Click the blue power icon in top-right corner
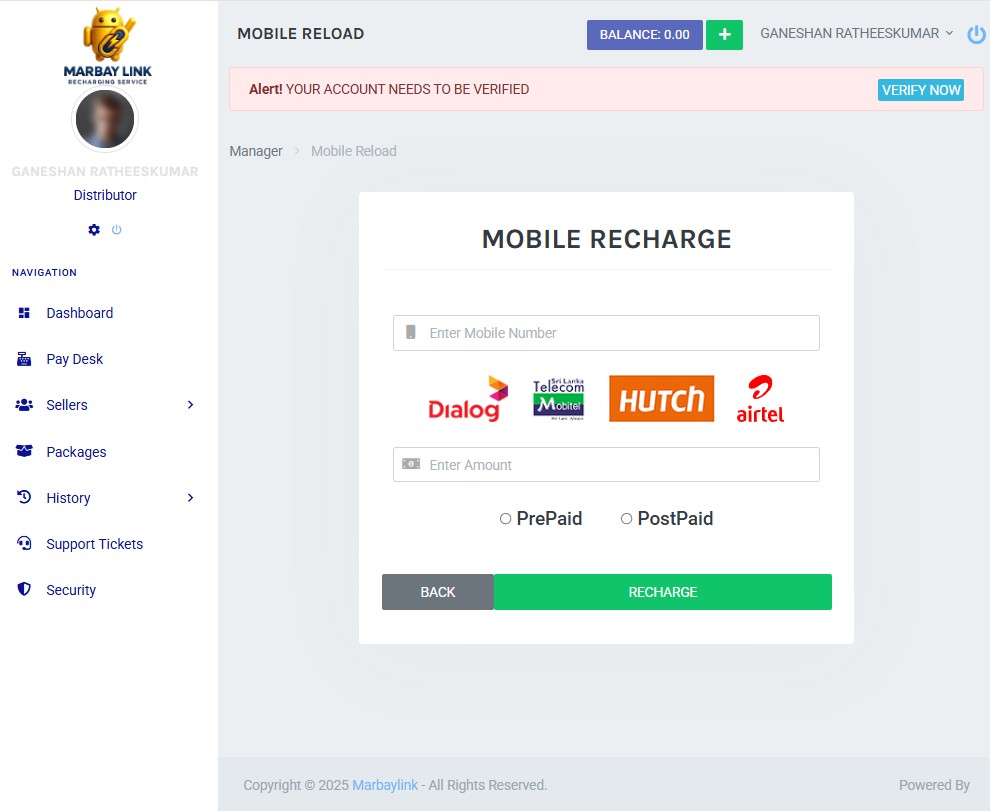 click(x=976, y=35)
